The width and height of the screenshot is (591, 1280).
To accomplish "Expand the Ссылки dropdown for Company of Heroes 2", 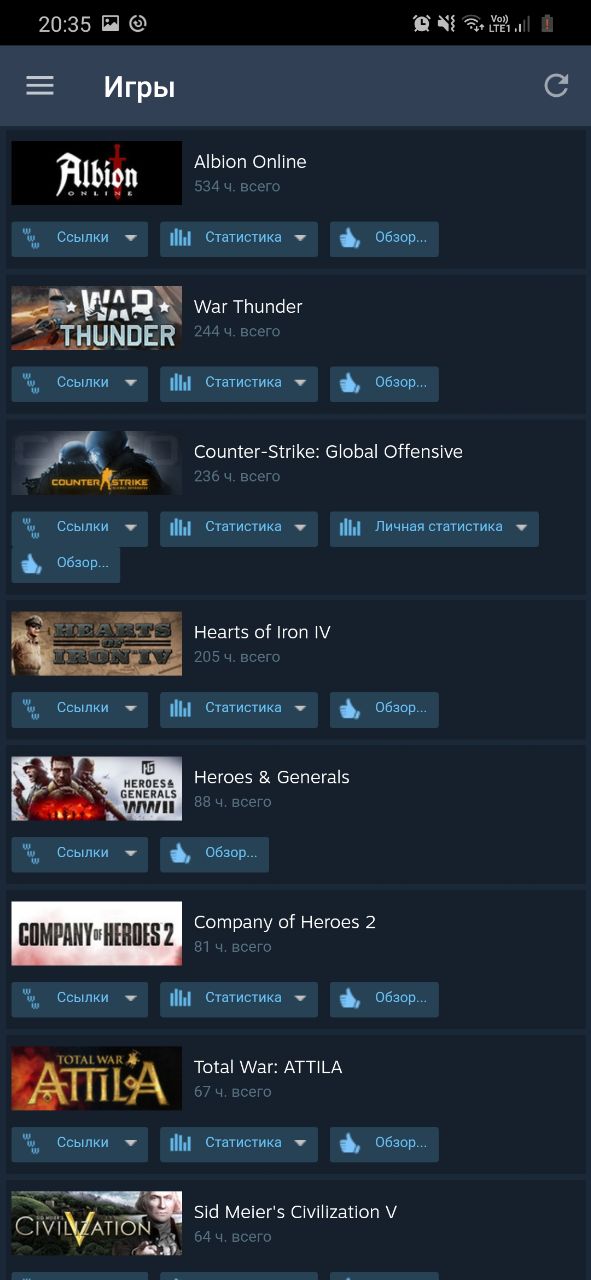I will click(130, 998).
